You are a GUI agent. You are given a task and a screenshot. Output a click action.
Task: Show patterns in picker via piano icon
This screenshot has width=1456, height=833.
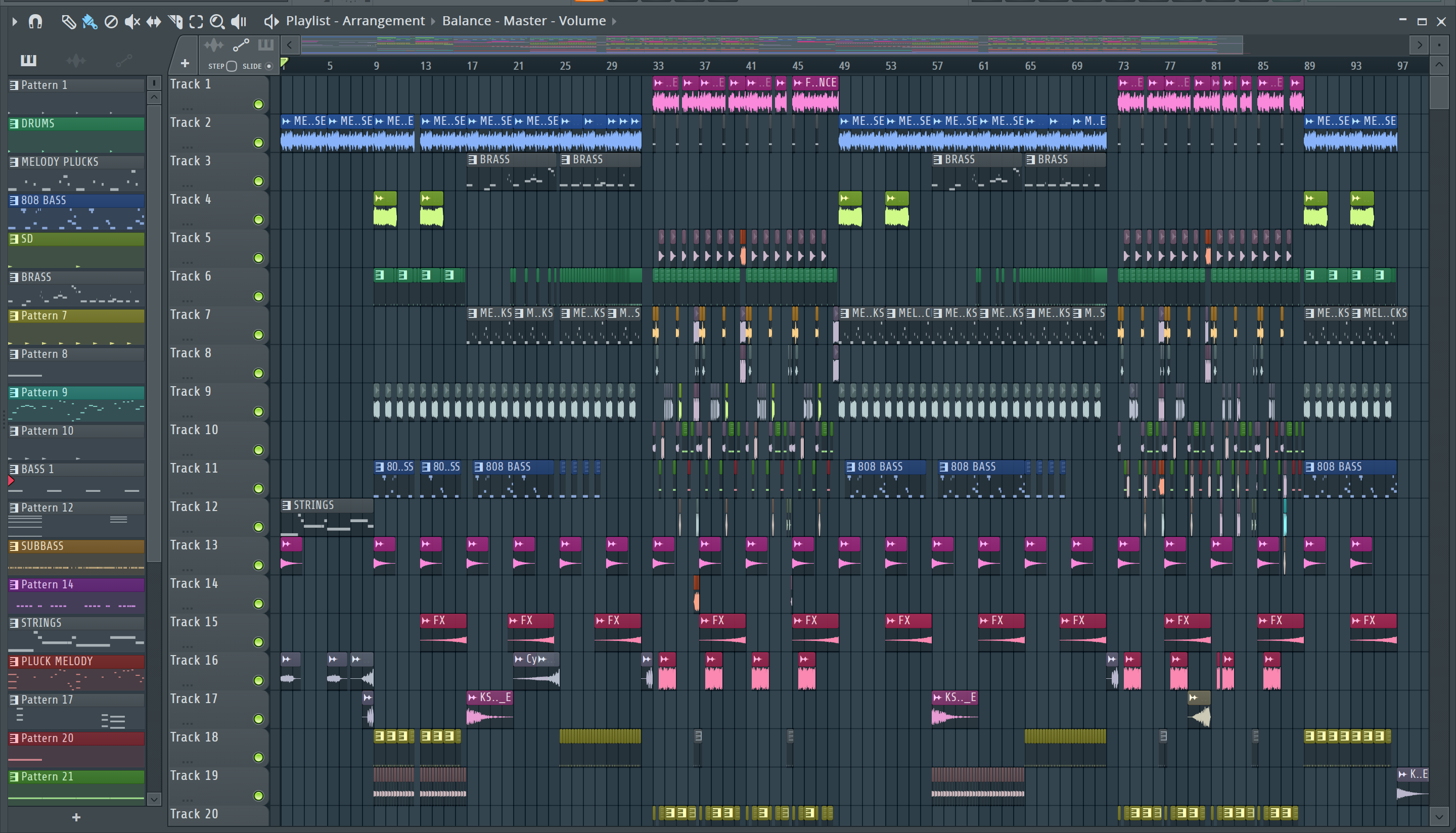[x=28, y=60]
